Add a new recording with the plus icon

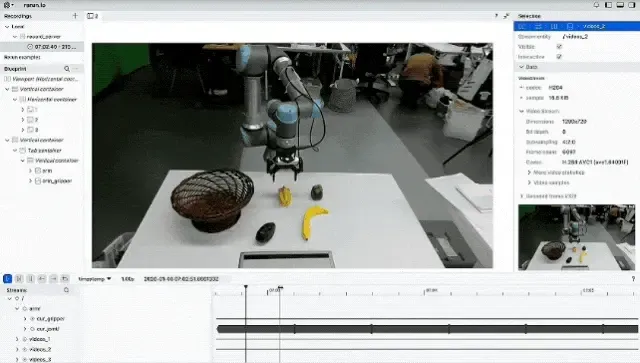(x=75, y=16)
